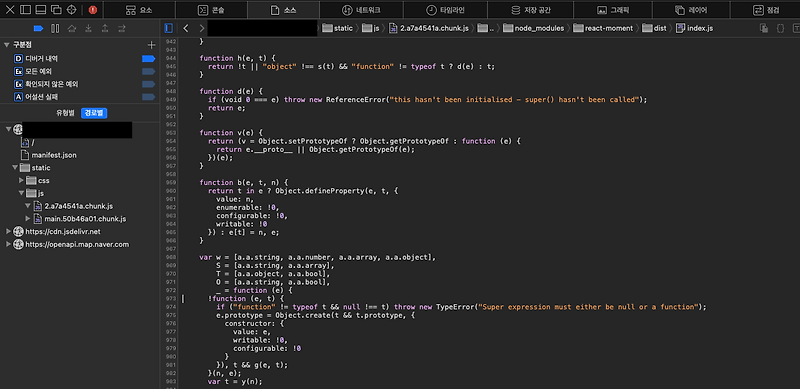Go back in source navigation history
800x389 pixels.
click(186, 28)
